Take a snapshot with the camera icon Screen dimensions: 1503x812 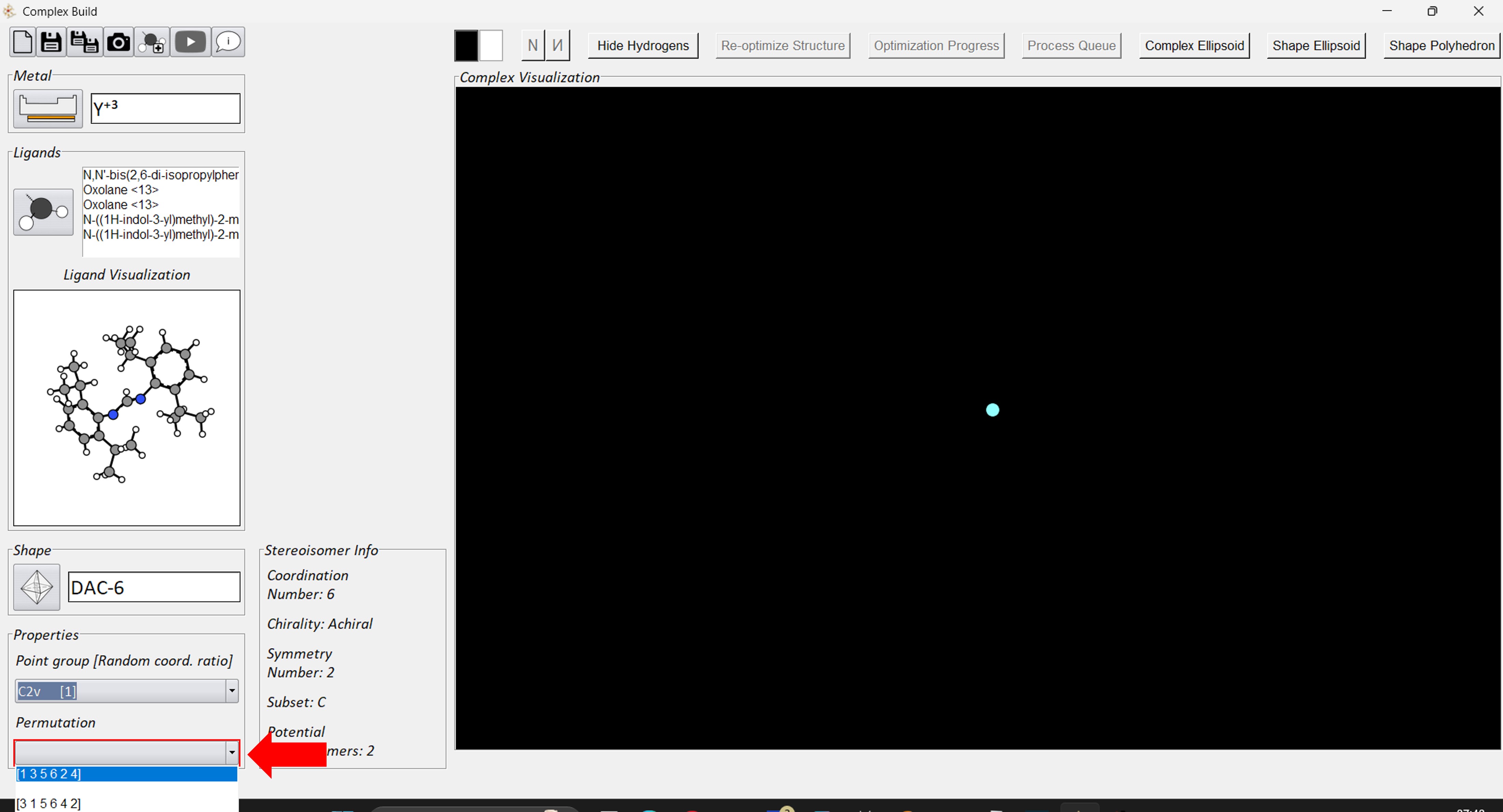(119, 42)
